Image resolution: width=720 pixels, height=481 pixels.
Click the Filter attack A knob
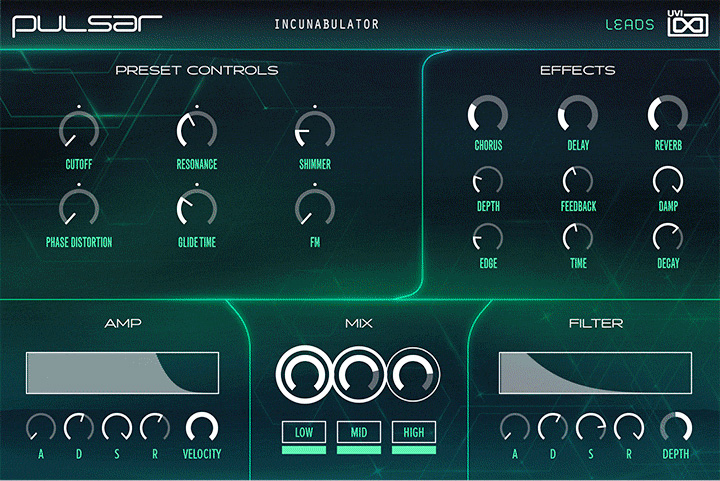515,427
